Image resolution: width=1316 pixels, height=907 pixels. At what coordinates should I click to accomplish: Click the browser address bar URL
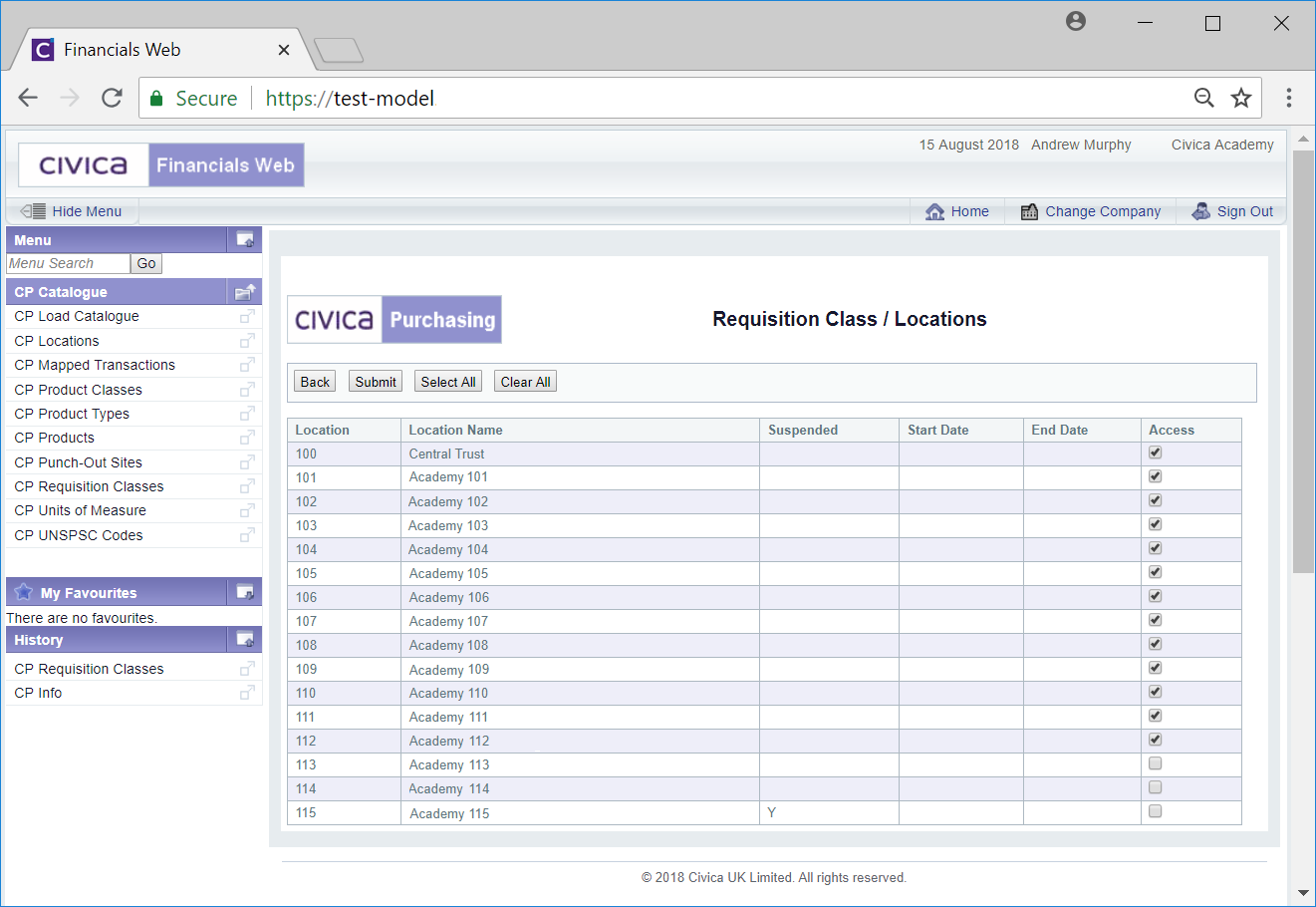pyautogui.click(x=350, y=98)
